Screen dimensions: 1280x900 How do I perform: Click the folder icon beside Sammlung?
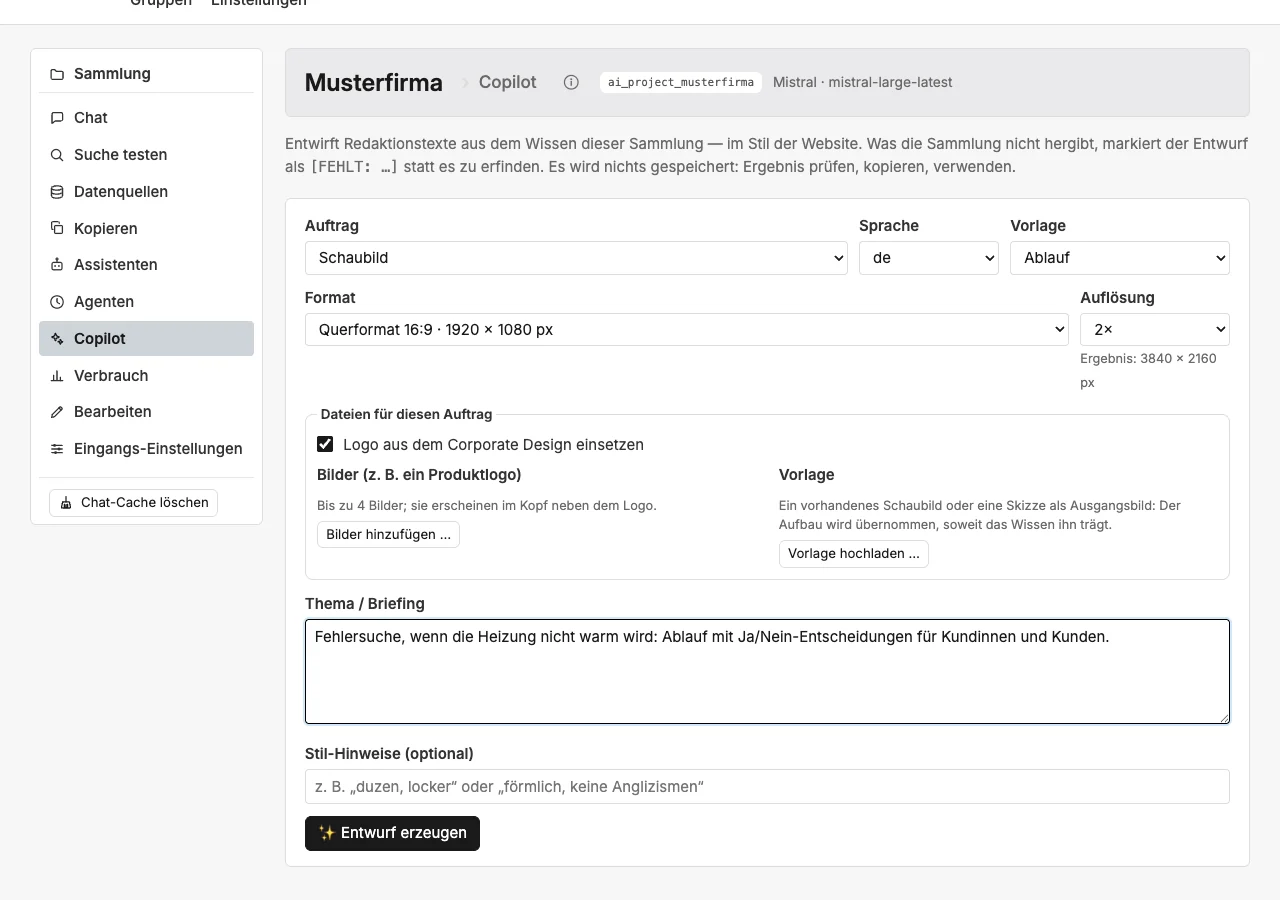click(57, 74)
